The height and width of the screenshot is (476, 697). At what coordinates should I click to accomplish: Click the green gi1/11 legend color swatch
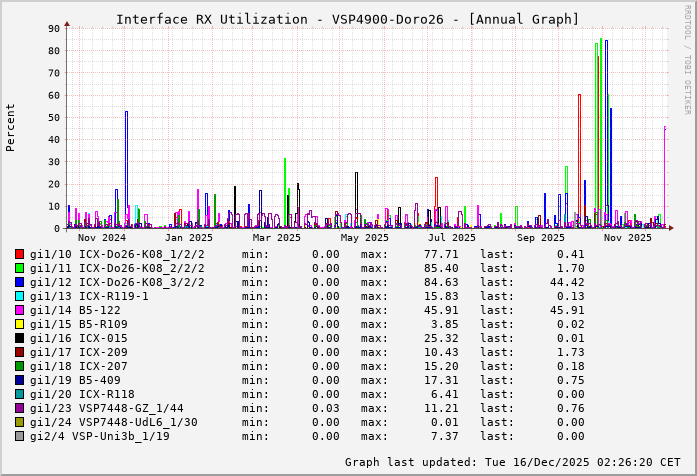pos(20,268)
